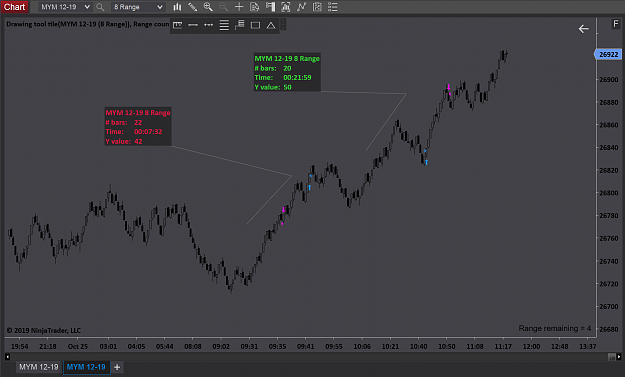Select the Fibonacci levels drawing tool
The width and height of the screenshot is (625, 377).
point(224,25)
